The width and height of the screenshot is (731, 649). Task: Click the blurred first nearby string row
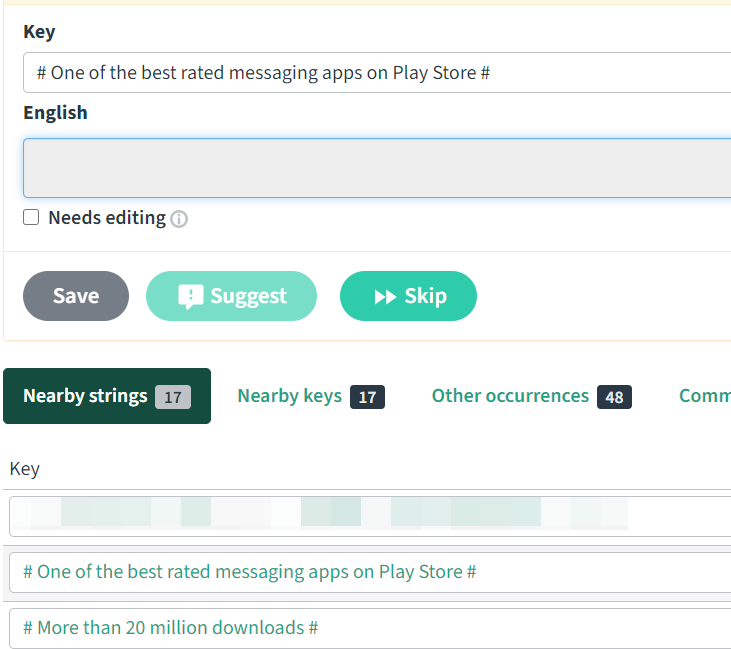[370, 517]
